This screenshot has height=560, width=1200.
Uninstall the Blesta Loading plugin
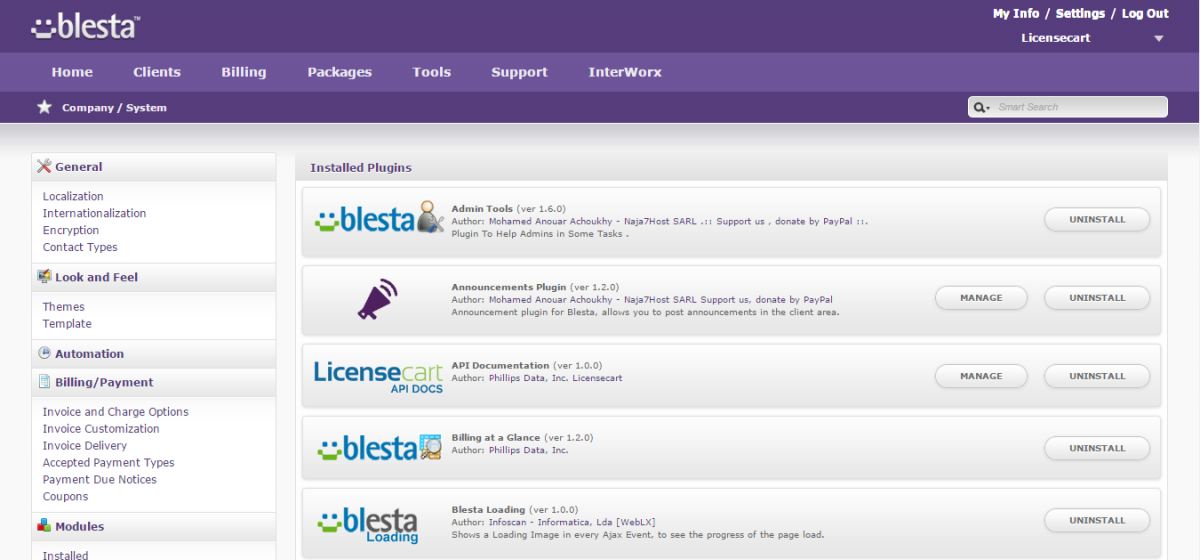pyautogui.click(x=1097, y=520)
